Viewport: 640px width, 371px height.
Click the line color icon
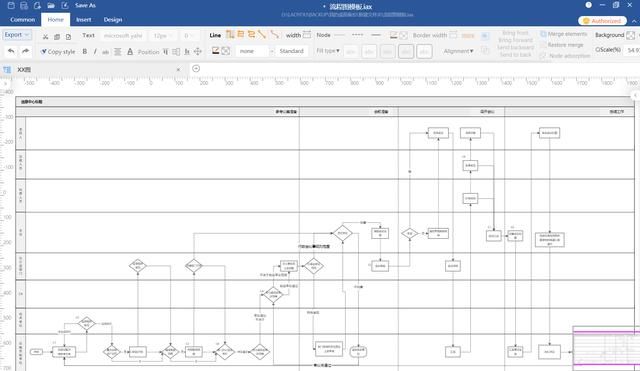(x=216, y=51)
